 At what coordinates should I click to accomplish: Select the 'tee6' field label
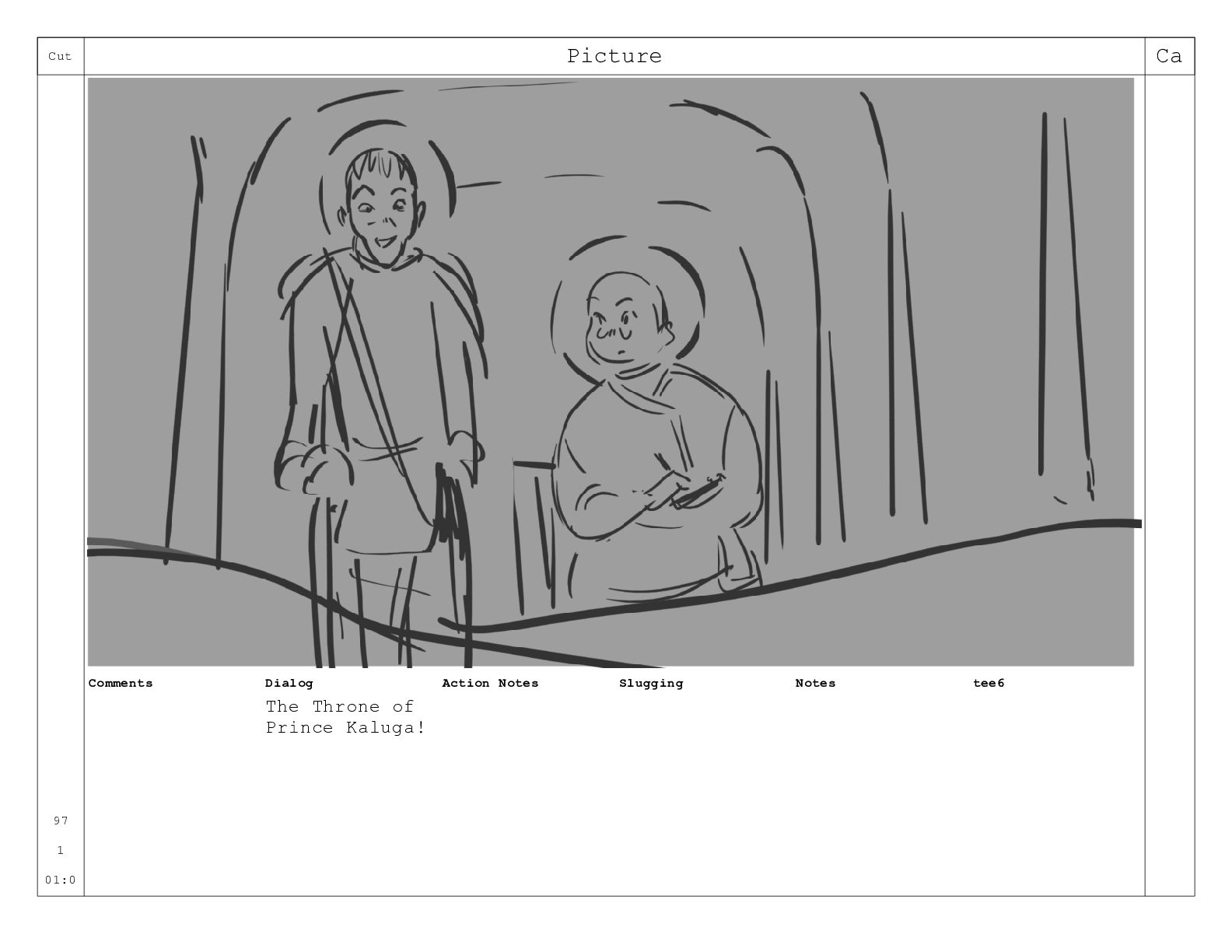click(989, 683)
